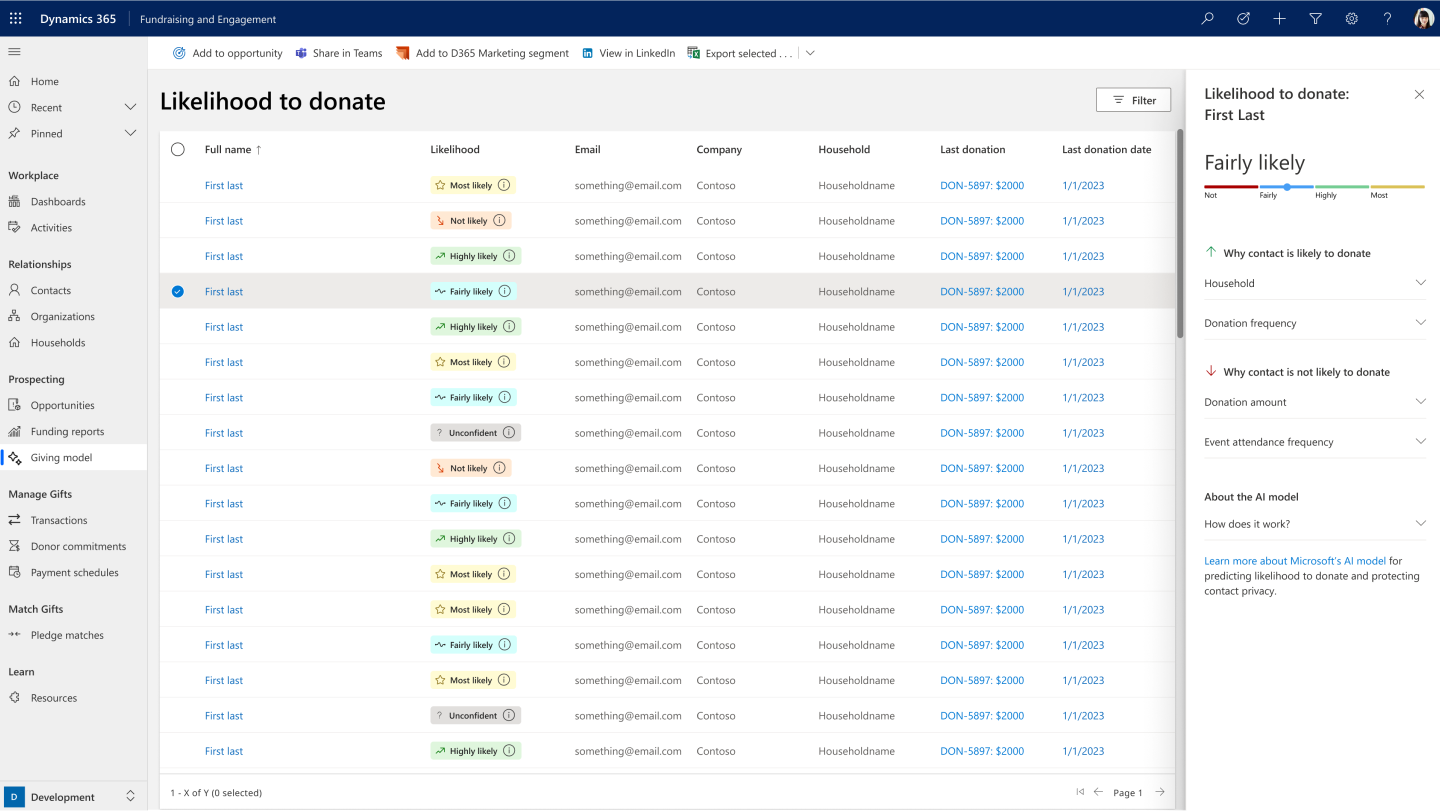Viewport: 1440px width, 811px height.
Task: Click the search magnifier icon in header
Action: click(x=1208, y=18)
